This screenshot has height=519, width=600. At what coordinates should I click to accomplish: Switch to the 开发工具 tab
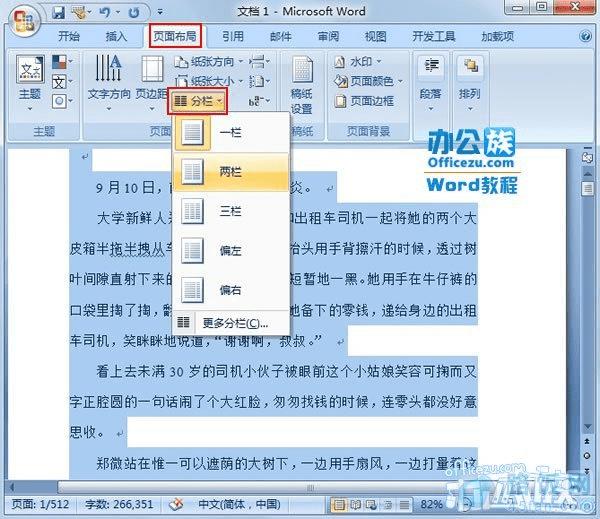pos(434,36)
